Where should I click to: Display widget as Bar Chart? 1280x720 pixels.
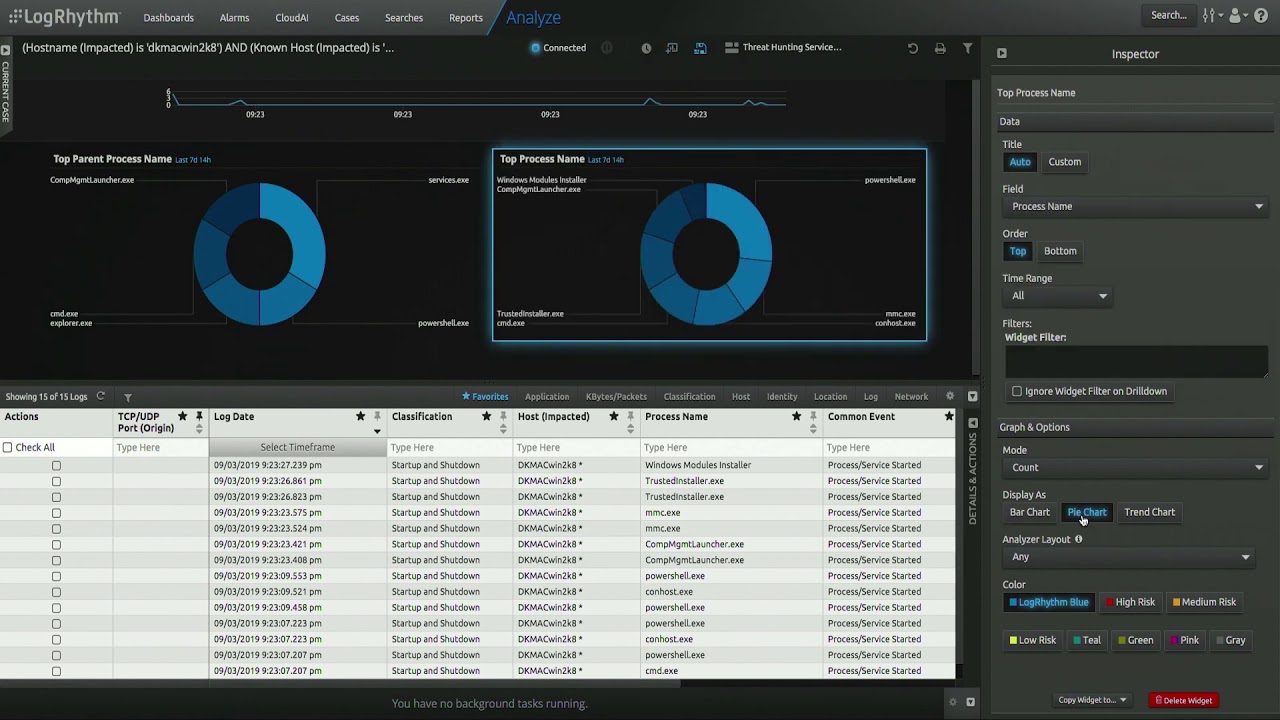coord(1029,512)
